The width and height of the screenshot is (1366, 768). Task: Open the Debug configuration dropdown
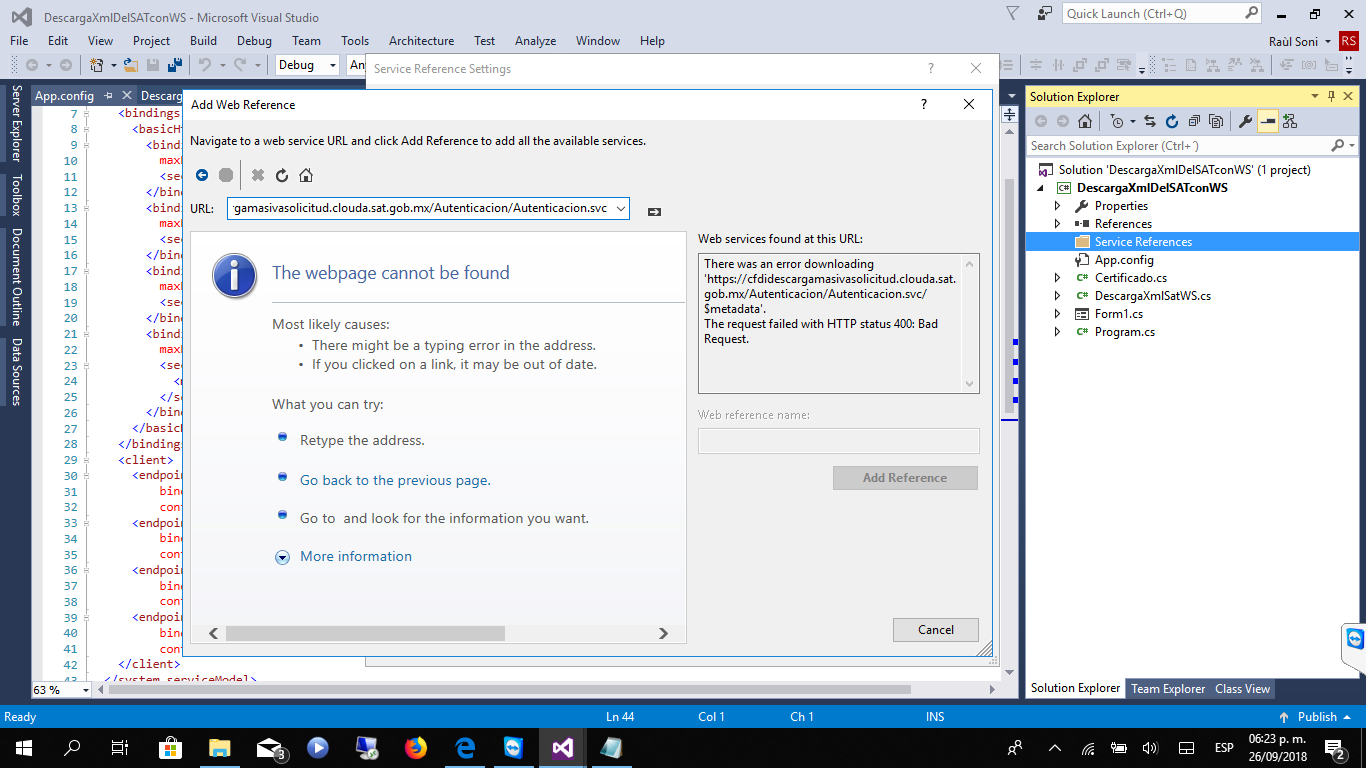332,65
